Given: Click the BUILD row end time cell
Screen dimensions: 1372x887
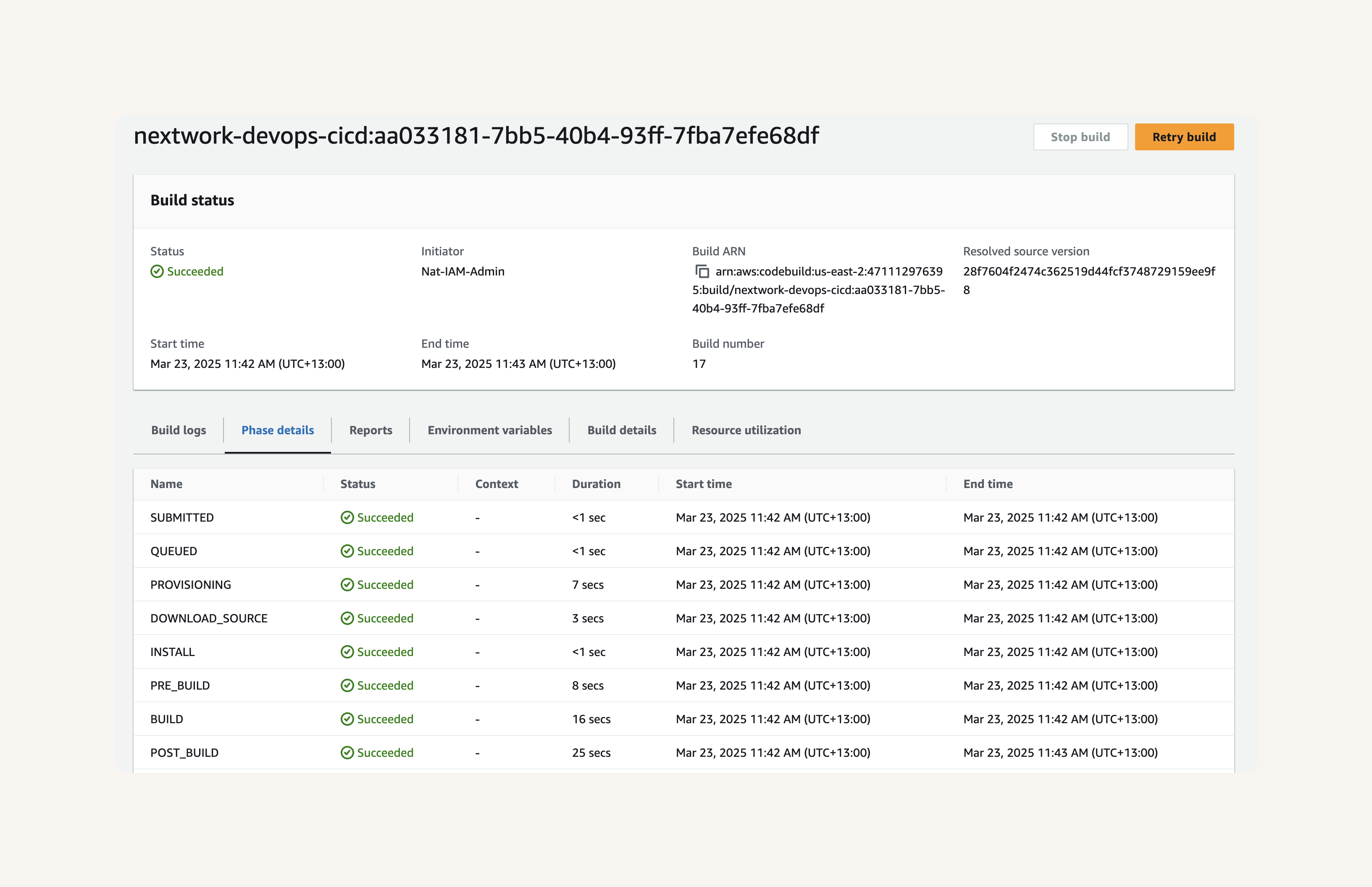Looking at the screenshot, I should coord(1060,719).
